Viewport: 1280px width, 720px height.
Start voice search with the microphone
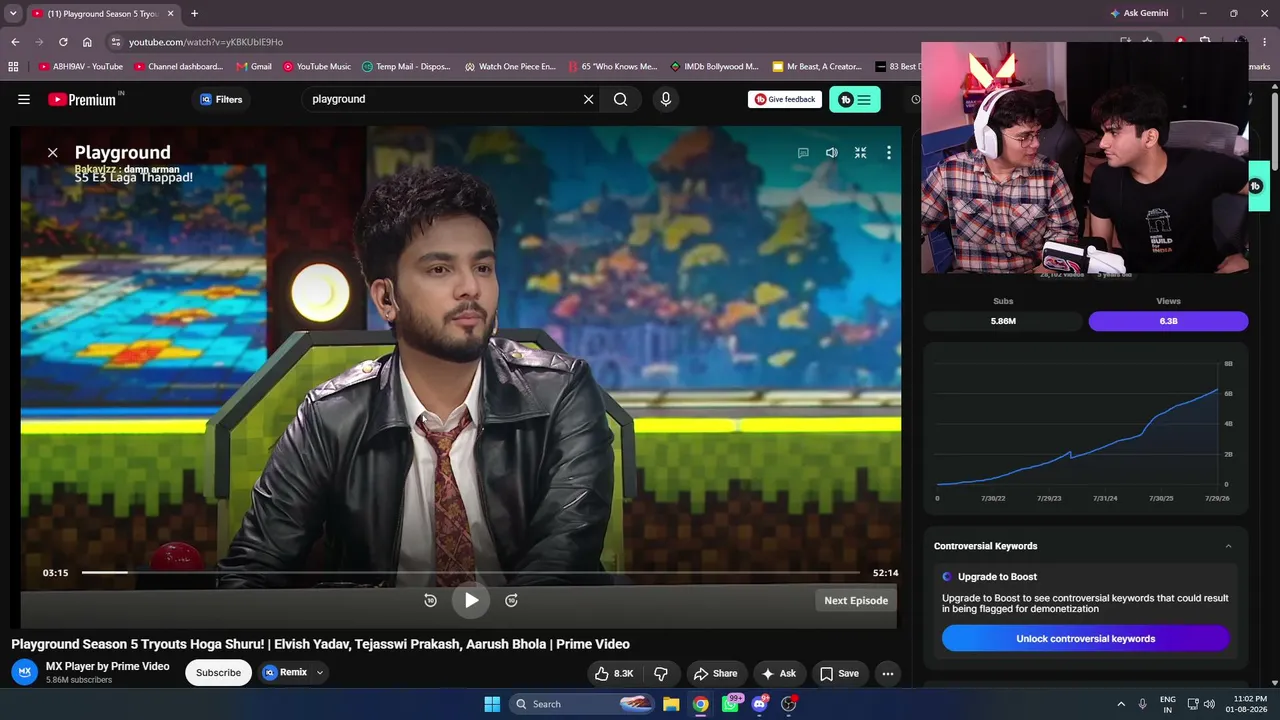point(666,99)
